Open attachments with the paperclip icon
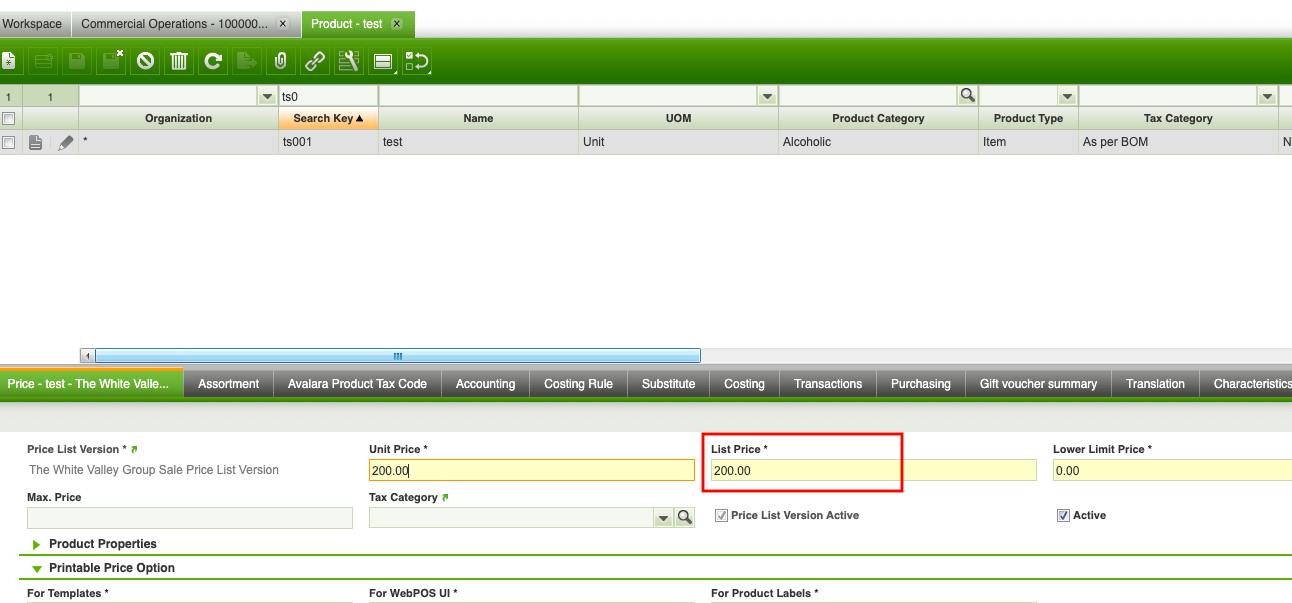 [281, 61]
